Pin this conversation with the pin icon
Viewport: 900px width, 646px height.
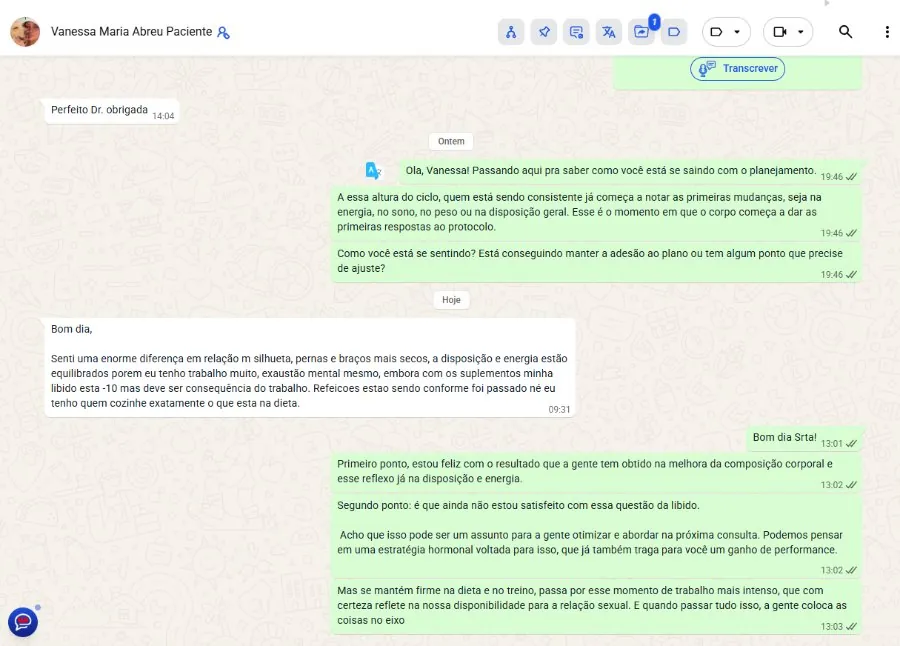(544, 32)
